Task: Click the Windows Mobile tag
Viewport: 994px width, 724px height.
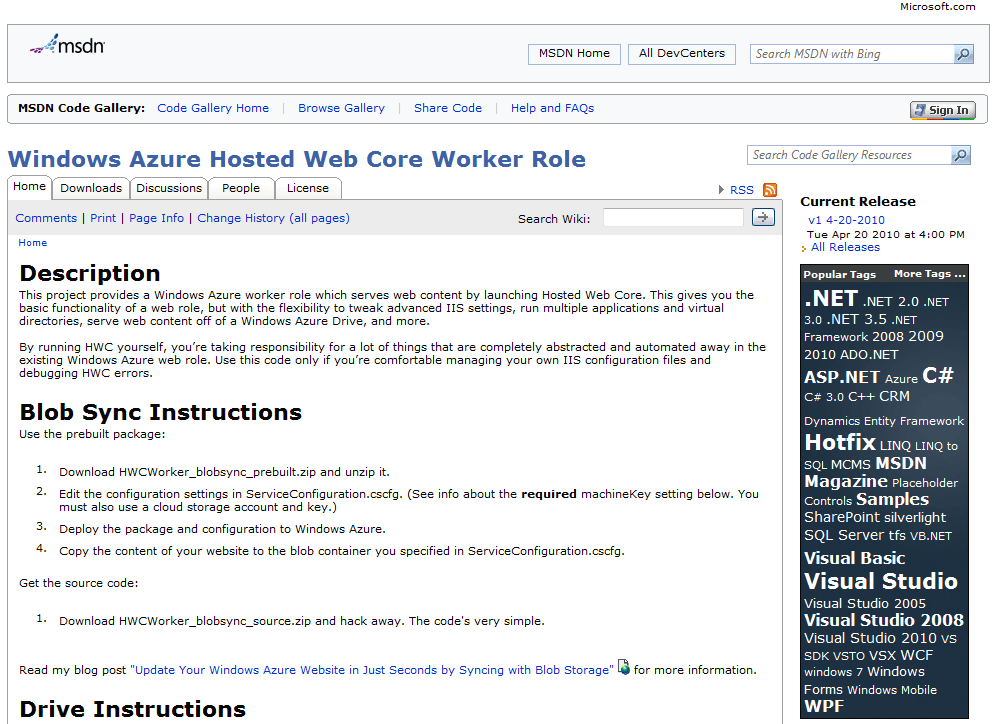Action: [x=892, y=690]
